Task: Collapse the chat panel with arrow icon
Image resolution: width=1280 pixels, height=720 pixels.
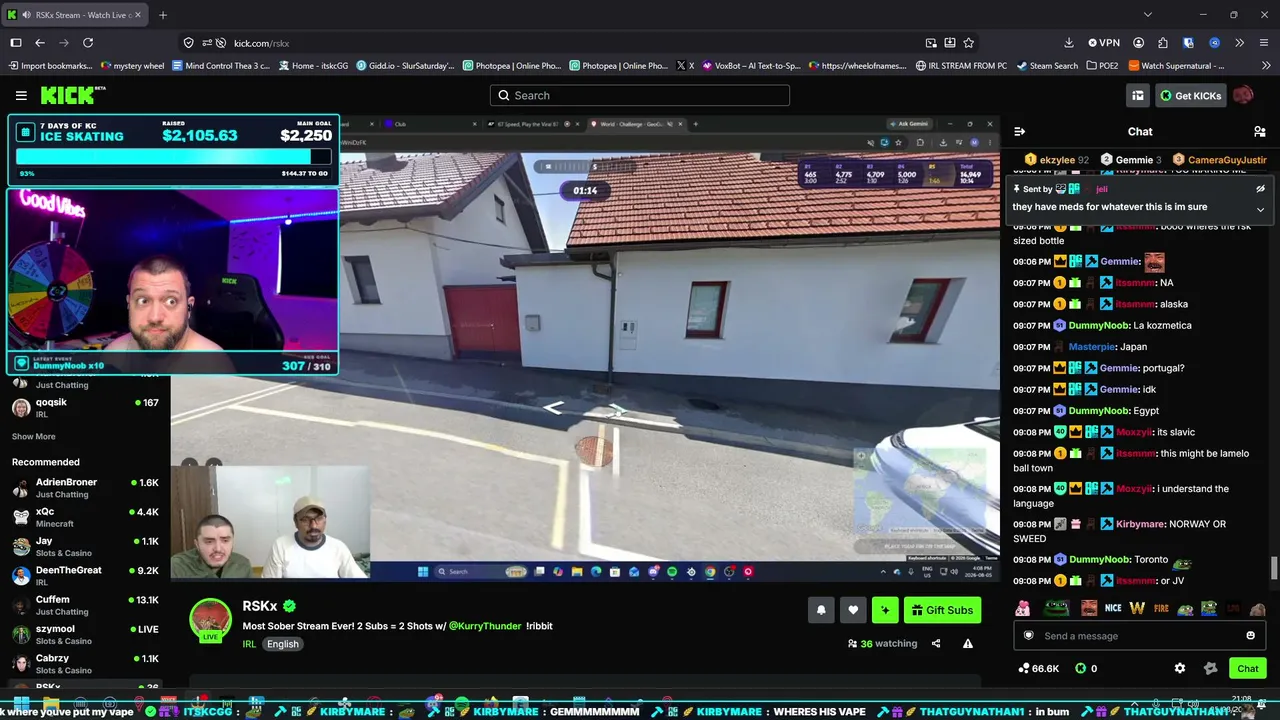Action: click(1019, 131)
